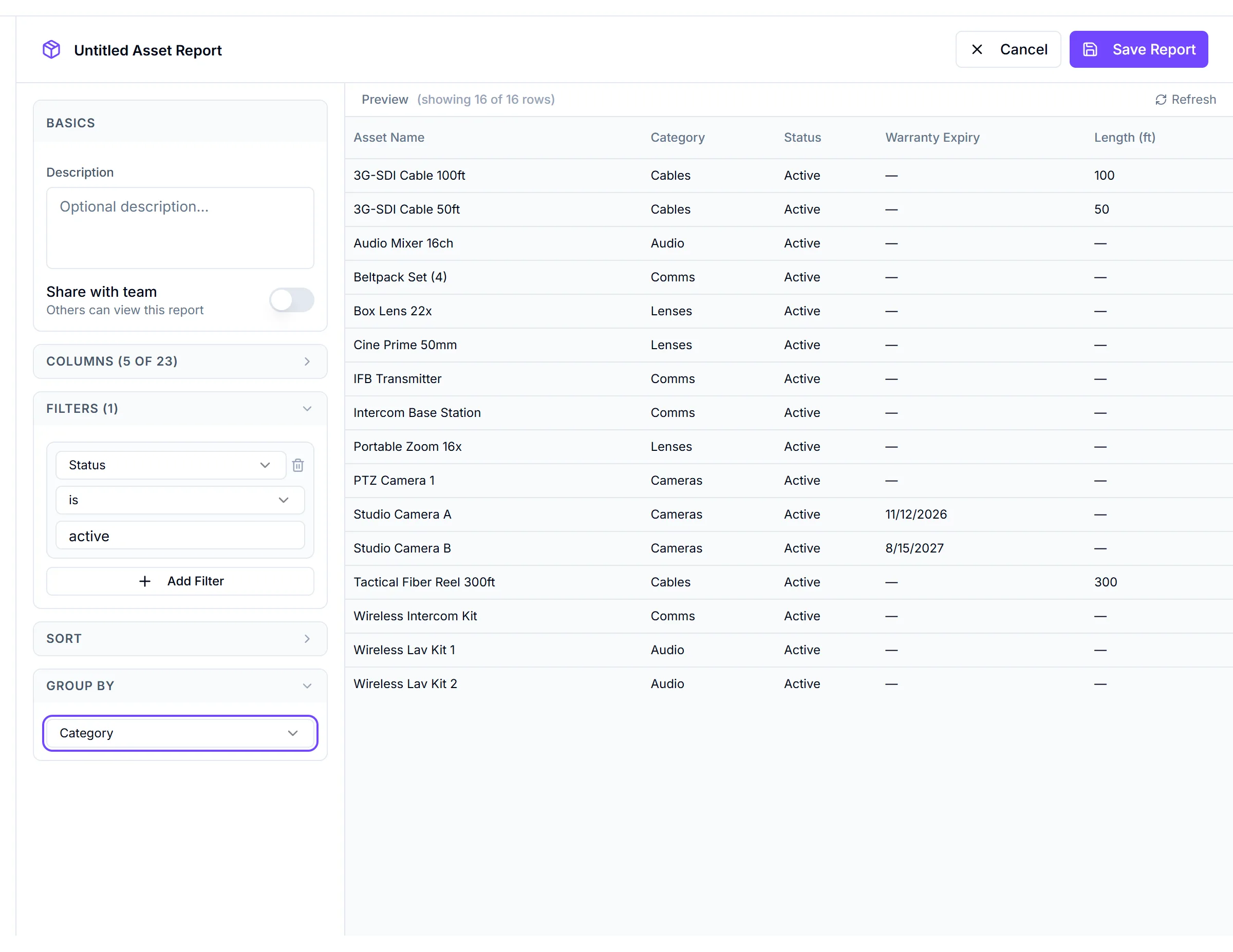The width and height of the screenshot is (1233, 952).
Task: Select the Portable Zoom 16x asset name
Action: pos(407,446)
